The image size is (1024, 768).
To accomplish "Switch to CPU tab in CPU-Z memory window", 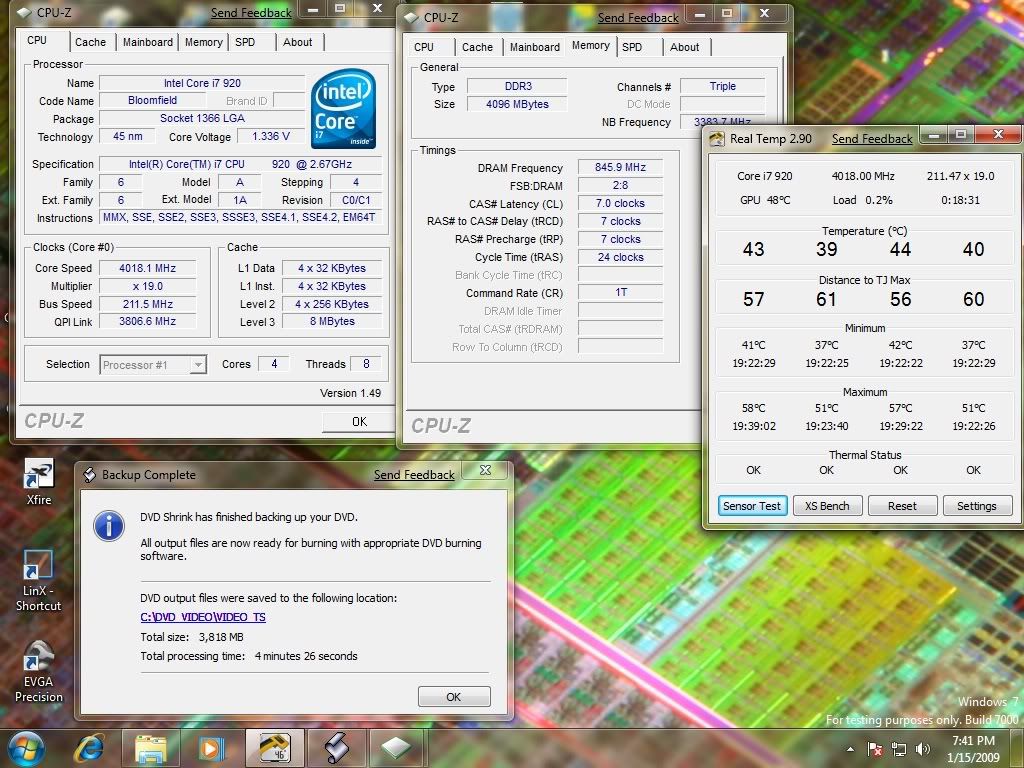I will coord(424,47).
